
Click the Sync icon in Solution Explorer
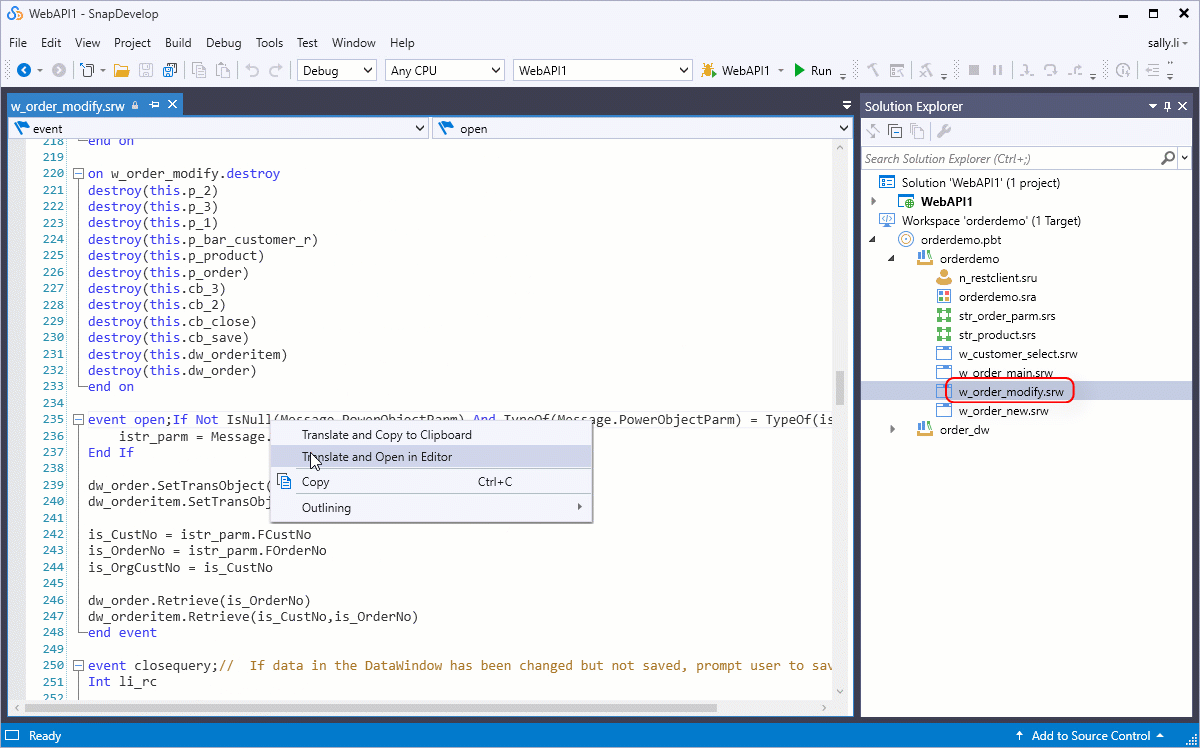873,131
